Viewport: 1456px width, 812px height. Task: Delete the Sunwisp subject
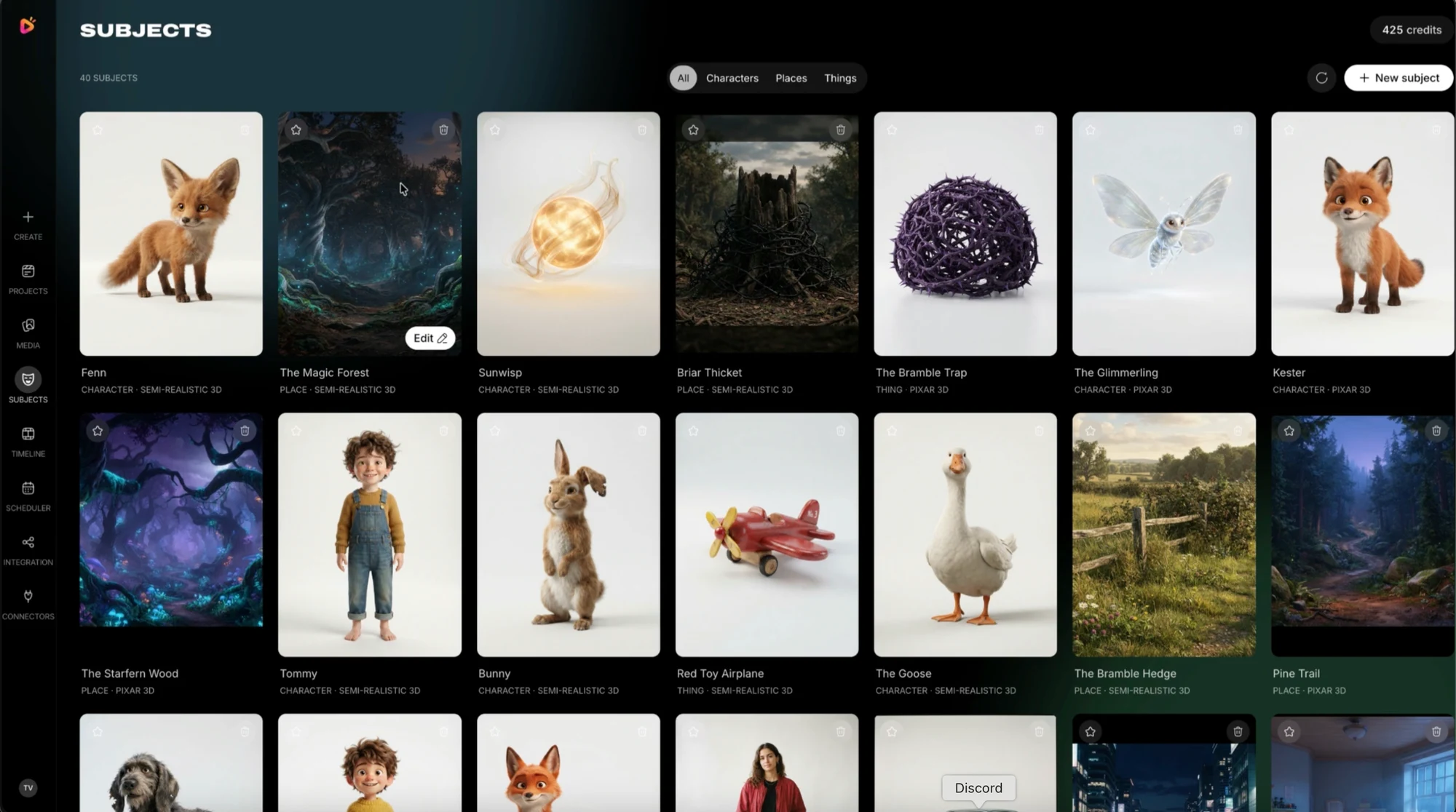(641, 130)
